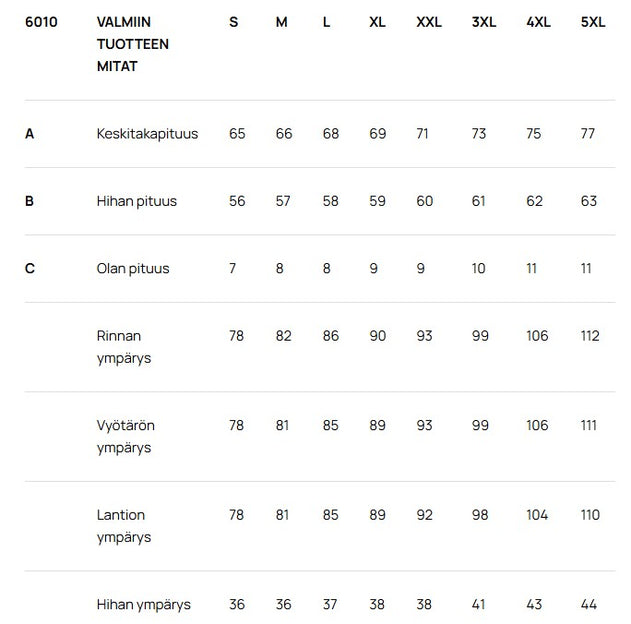Click row letter C
This screenshot has height=624, width=631.
pyautogui.click(x=30, y=268)
